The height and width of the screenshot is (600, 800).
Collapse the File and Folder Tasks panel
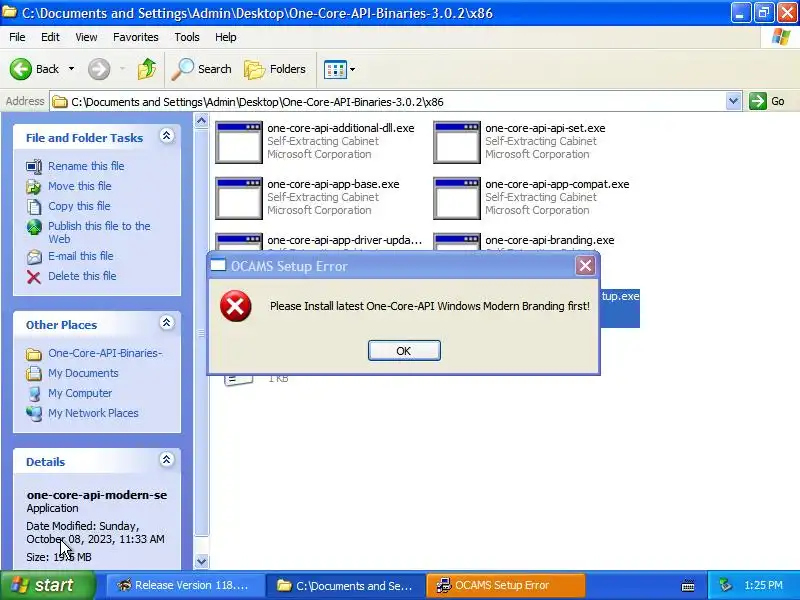166,136
